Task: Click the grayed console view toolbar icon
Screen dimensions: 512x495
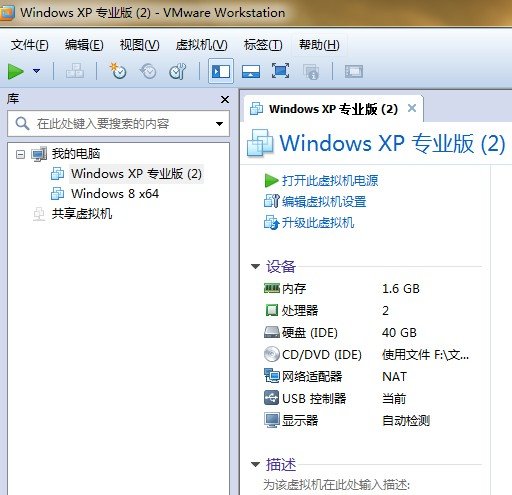Action: [x=354, y=72]
